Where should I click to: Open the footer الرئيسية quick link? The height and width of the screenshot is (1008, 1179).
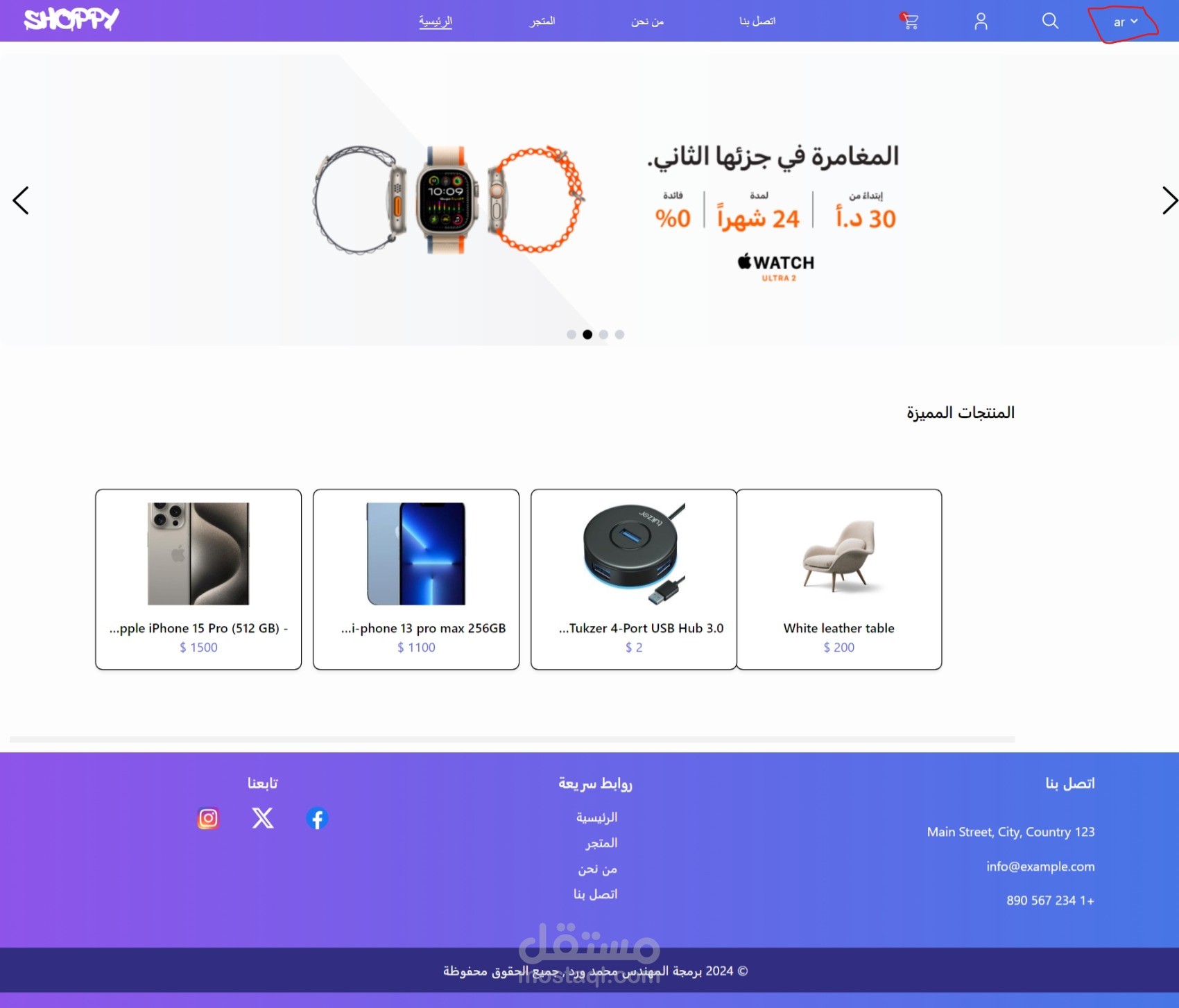point(596,817)
